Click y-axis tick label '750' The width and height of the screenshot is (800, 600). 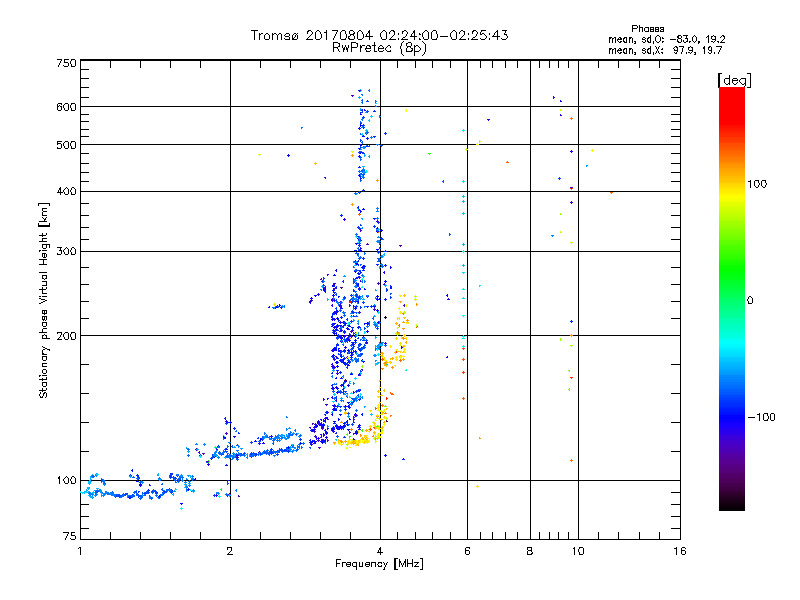(66, 63)
